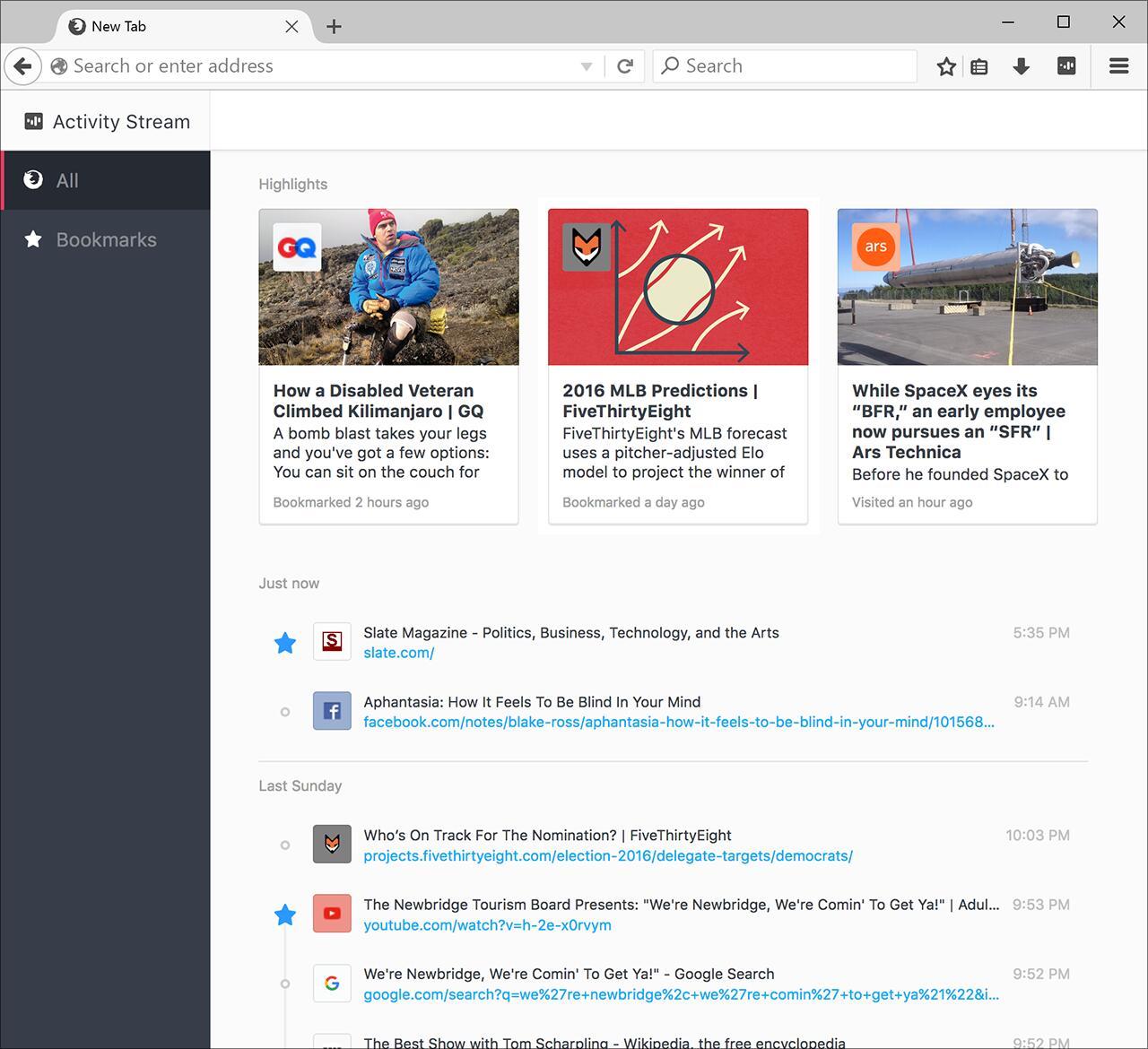Image resolution: width=1148 pixels, height=1049 pixels.
Task: Open the bookmarks library icon in the toolbar
Action: [979, 65]
